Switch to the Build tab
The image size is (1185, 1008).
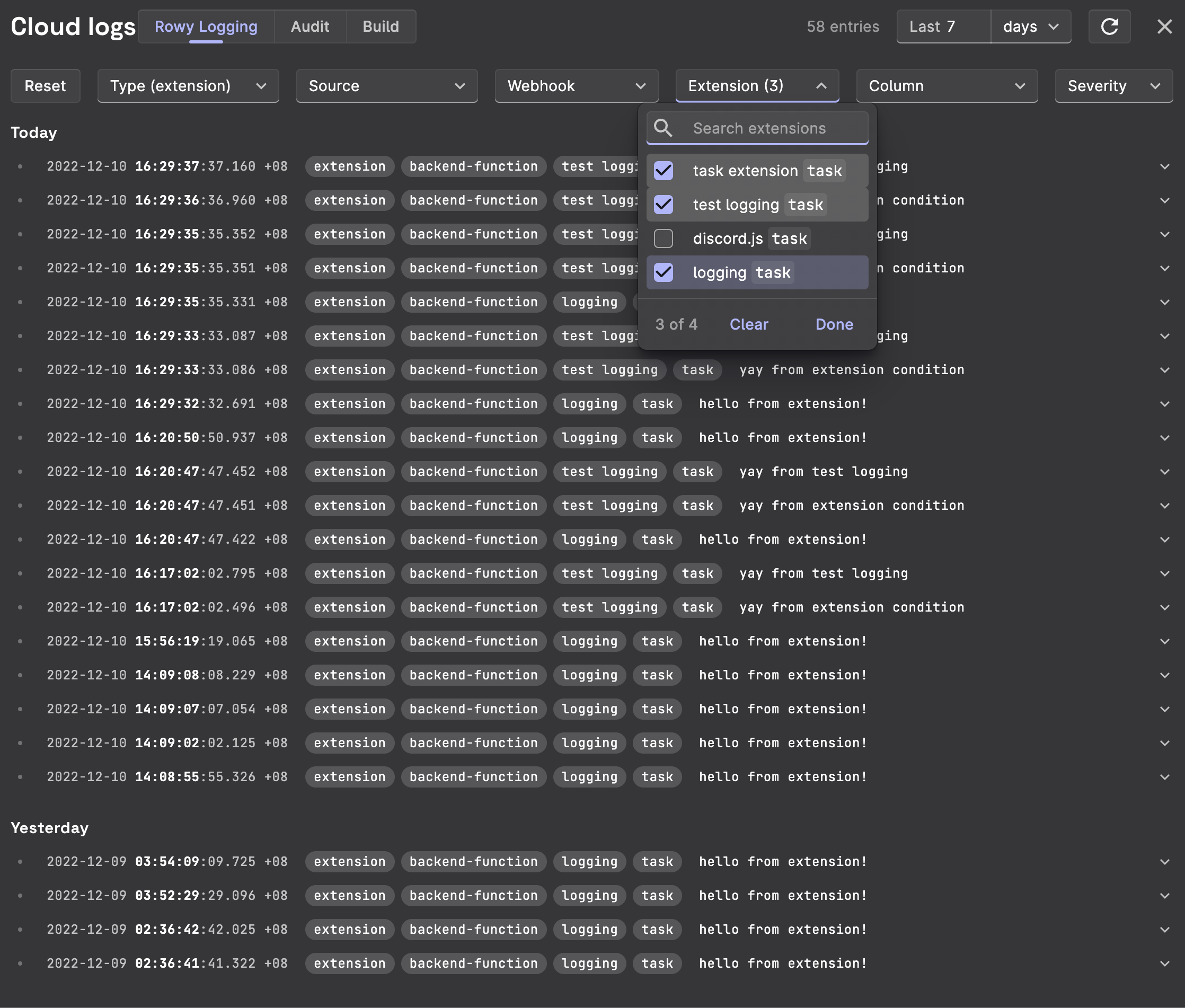(381, 27)
